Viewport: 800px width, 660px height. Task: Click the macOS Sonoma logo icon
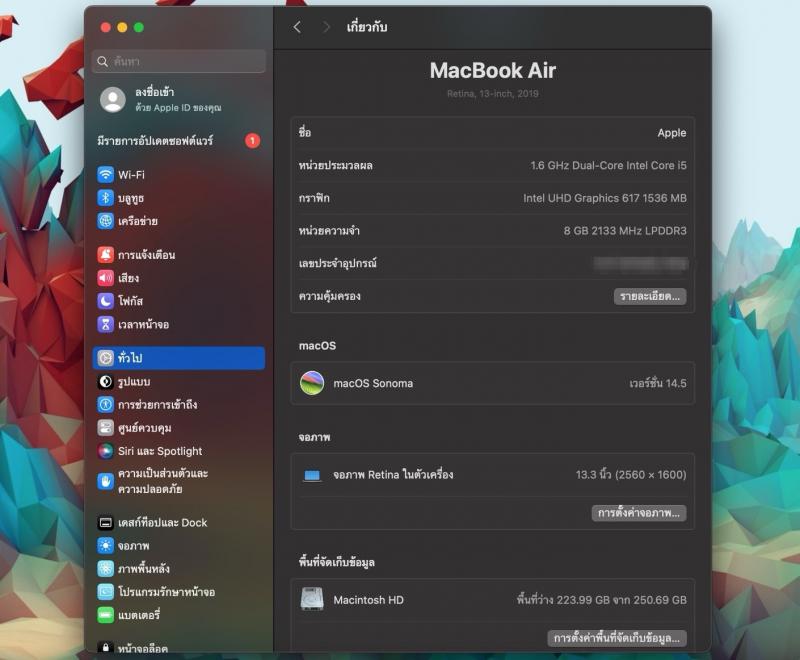(x=312, y=384)
